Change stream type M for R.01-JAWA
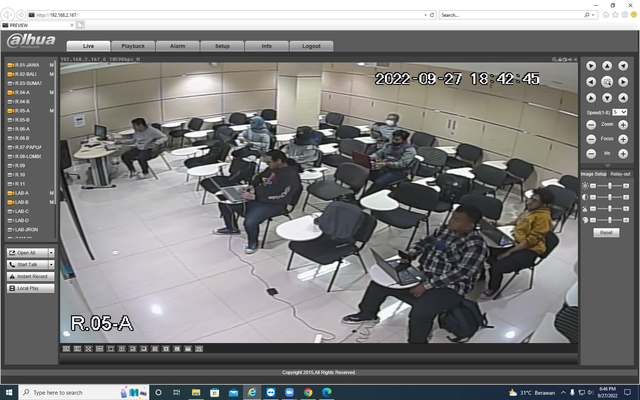The height and width of the screenshot is (400, 640). [52, 65]
